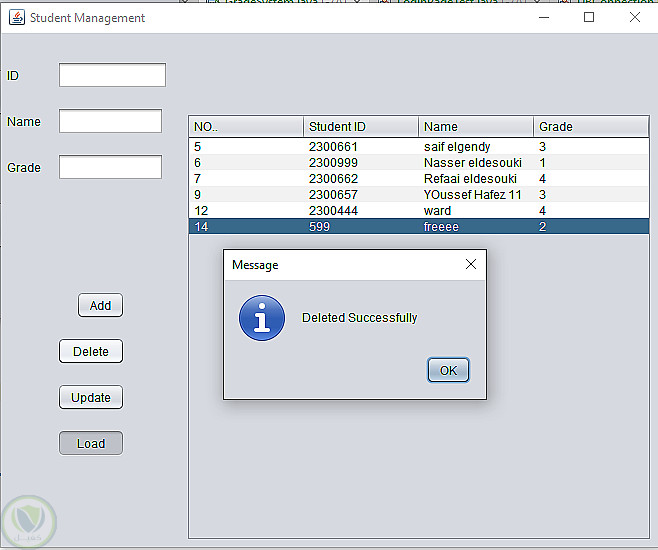Click the blue information icon in dialog
The height and width of the screenshot is (550, 658).
click(262, 318)
